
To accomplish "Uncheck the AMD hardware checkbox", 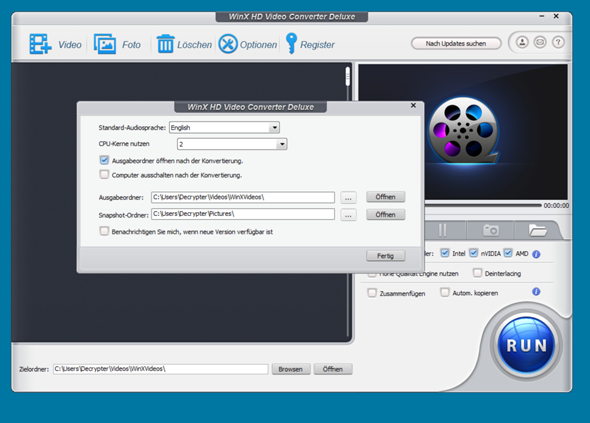I will pyautogui.click(x=508, y=253).
